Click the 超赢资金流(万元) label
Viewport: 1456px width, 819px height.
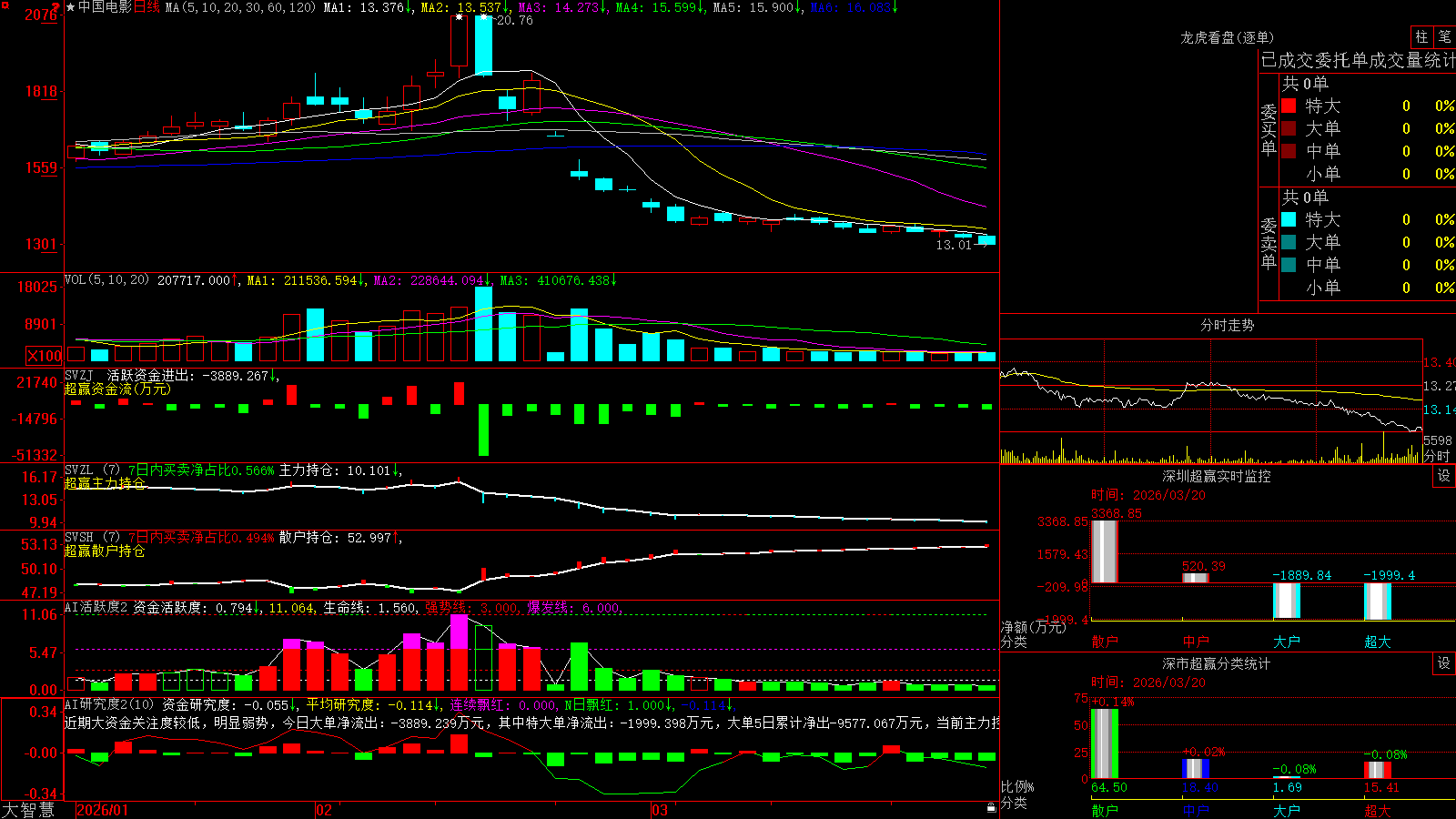117,389
